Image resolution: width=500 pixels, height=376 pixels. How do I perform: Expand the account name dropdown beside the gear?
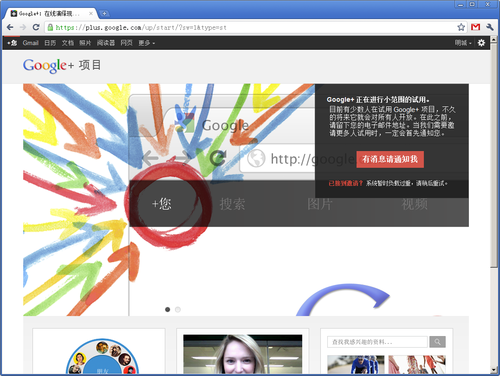pyautogui.click(x=463, y=43)
